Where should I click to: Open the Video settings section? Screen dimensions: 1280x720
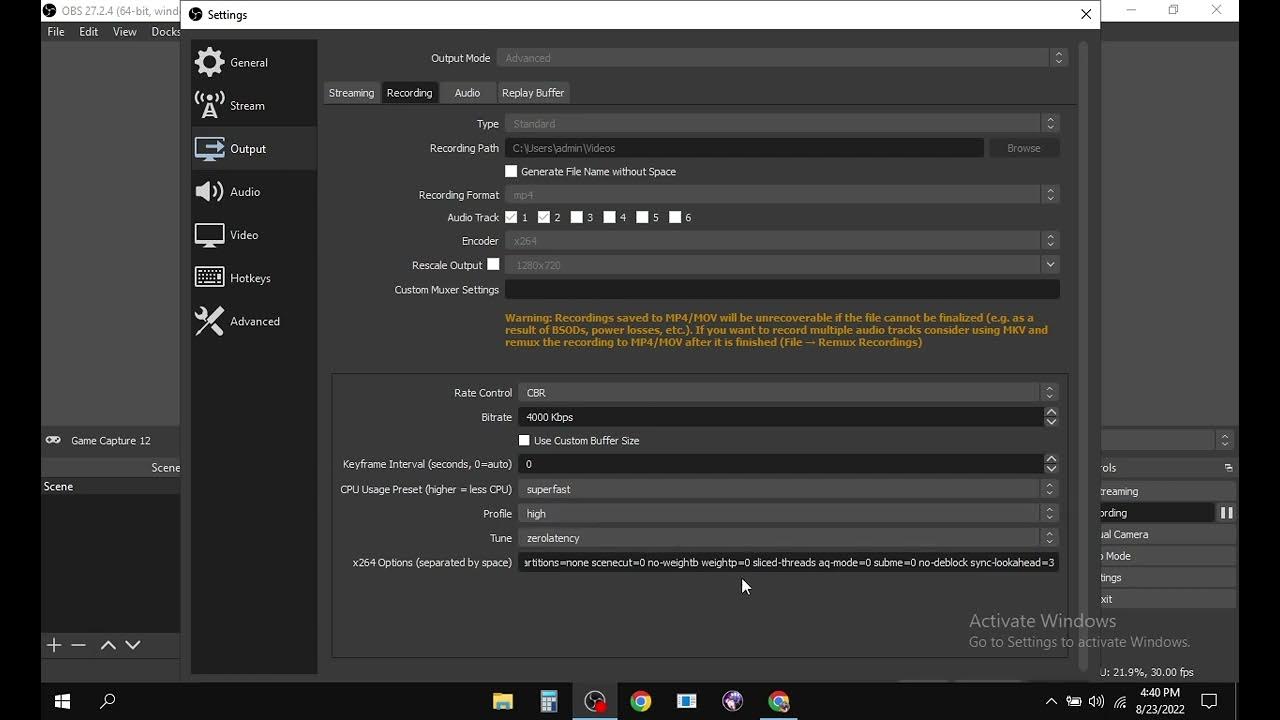254,234
